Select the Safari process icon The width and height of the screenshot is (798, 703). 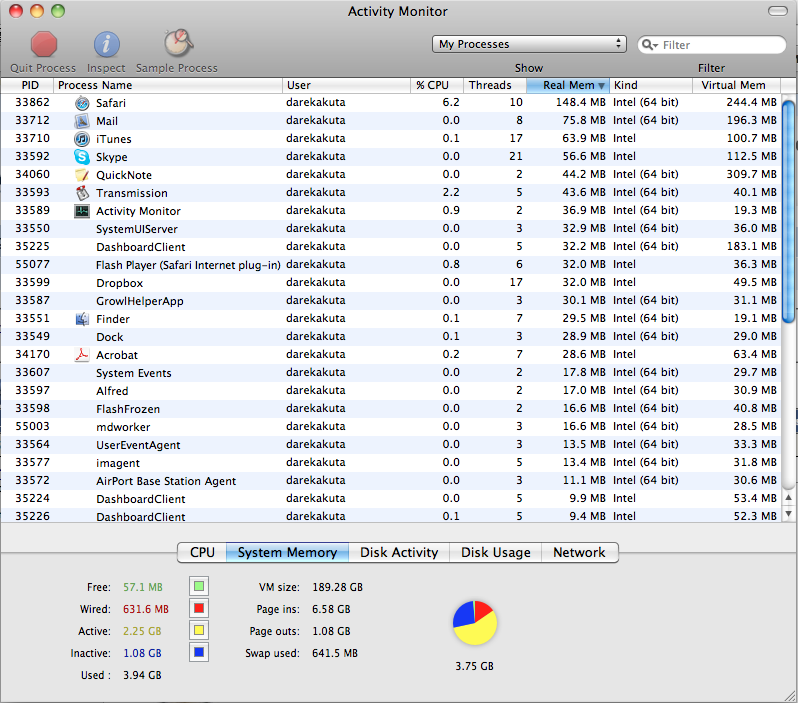[x=82, y=103]
